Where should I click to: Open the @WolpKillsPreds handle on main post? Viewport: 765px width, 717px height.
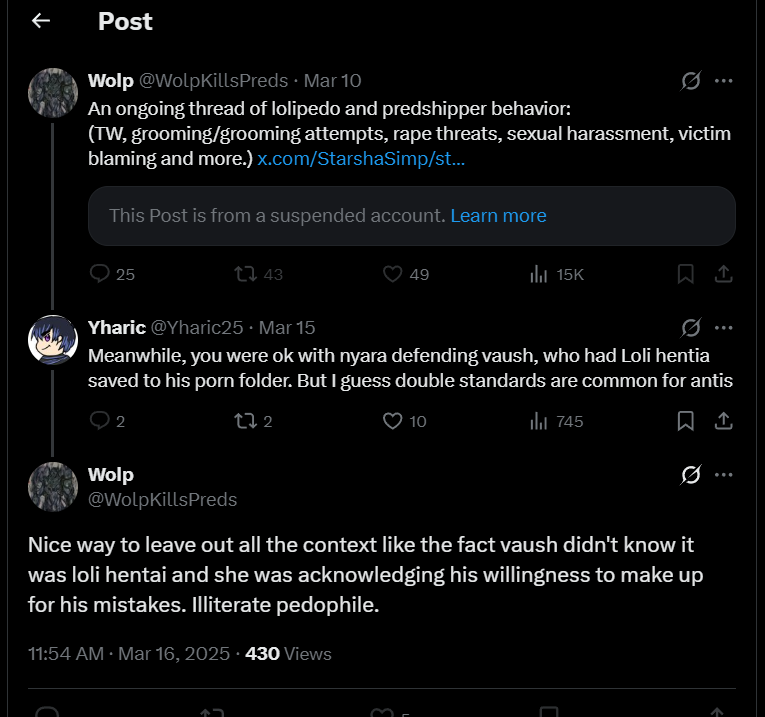pos(162,499)
